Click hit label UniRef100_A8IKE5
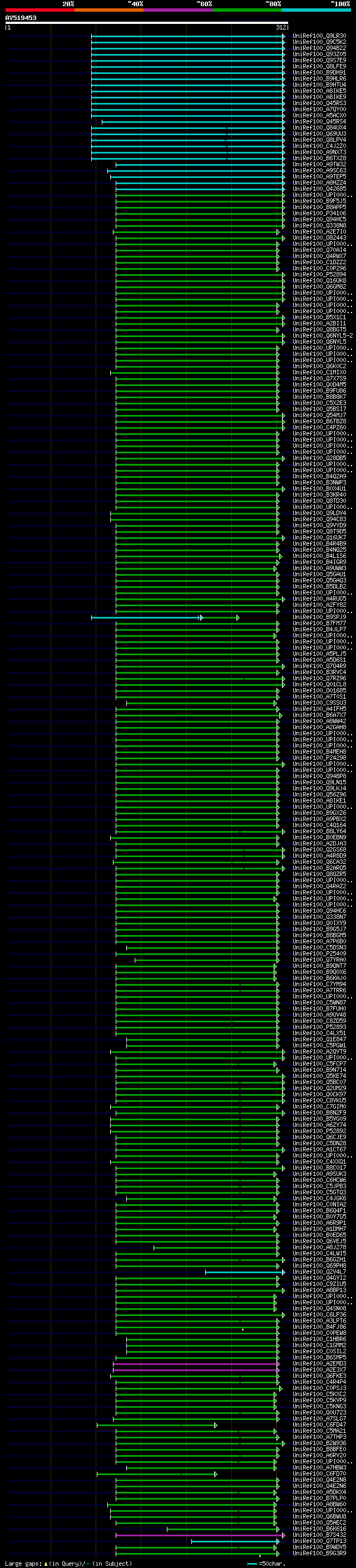The image size is (356, 1568). pyautogui.click(x=319, y=91)
